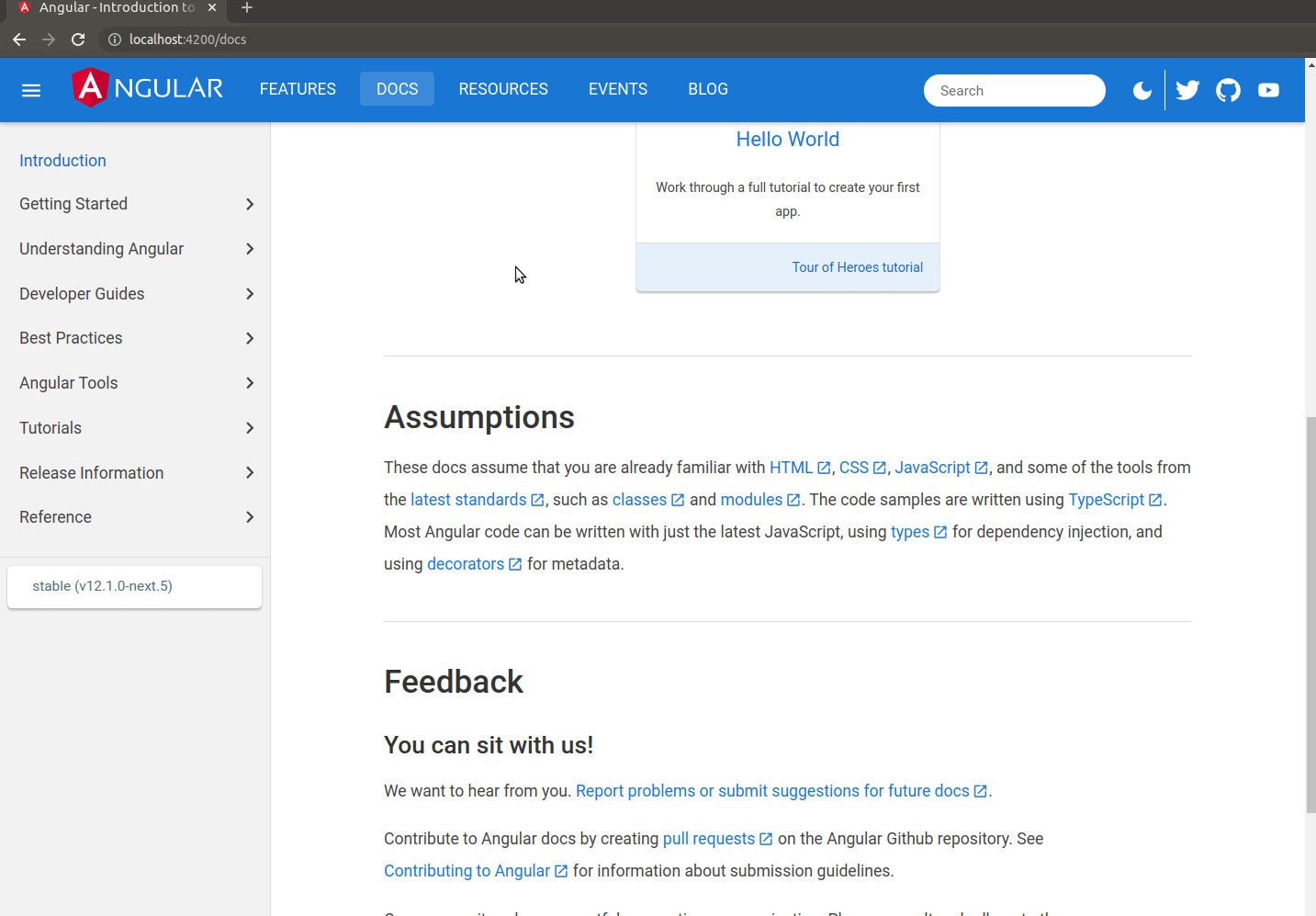Viewport: 1316px width, 916px height.
Task: Follow the types link
Action: click(x=918, y=532)
